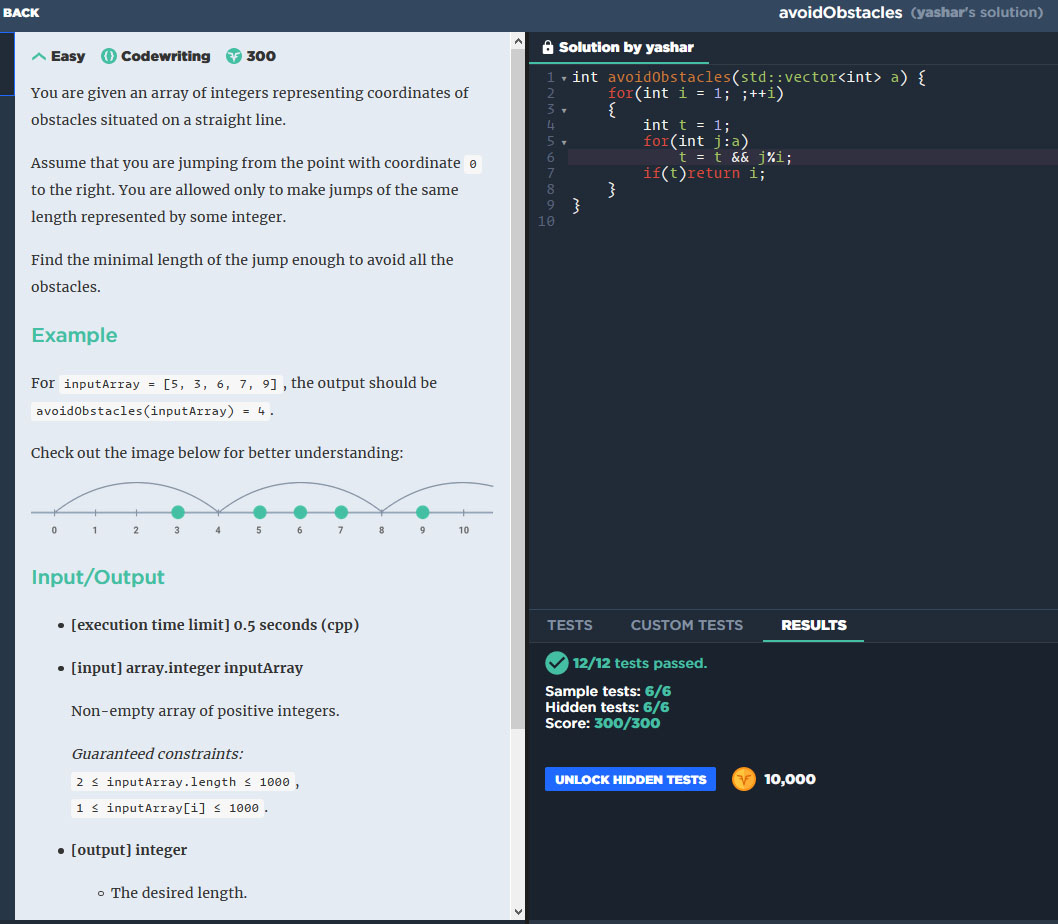Click the Solution by yashar tab title

tap(625, 47)
